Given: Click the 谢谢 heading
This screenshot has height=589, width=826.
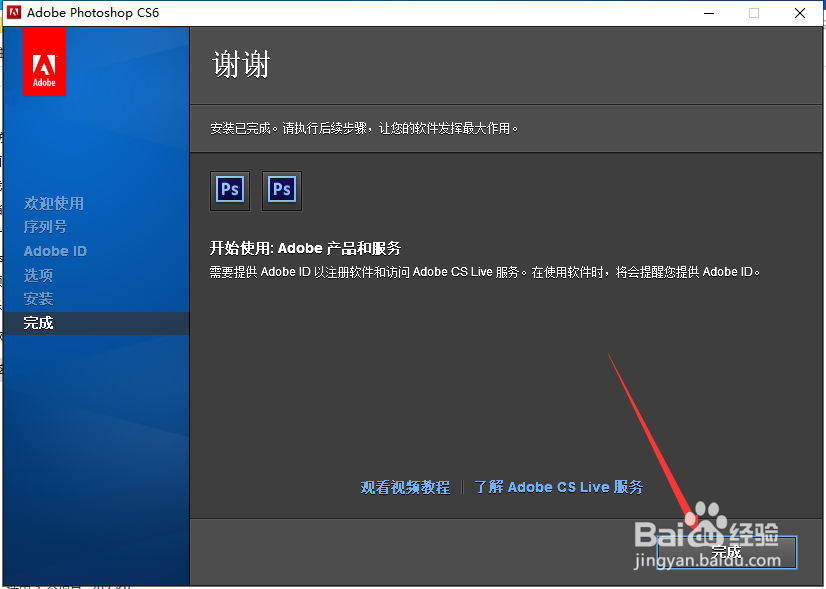Looking at the screenshot, I should [241, 64].
